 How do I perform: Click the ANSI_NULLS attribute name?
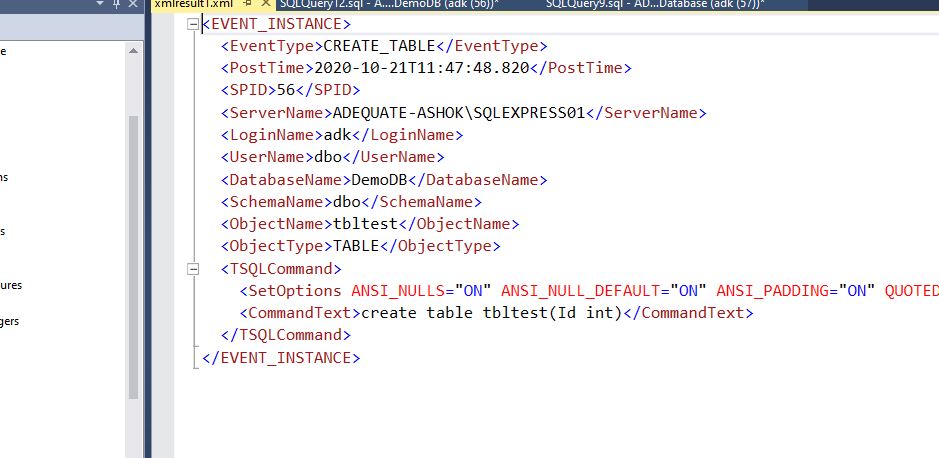(x=398, y=291)
